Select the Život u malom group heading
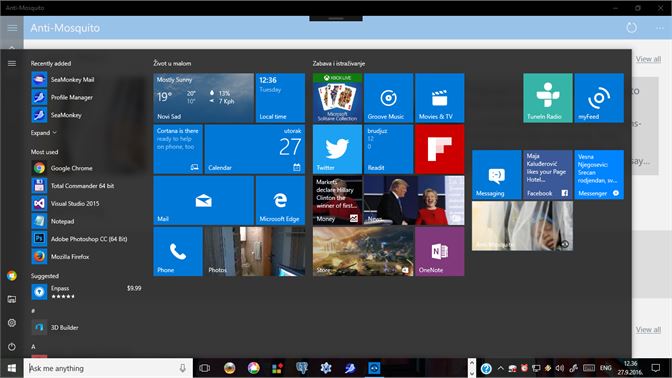672x378 pixels. point(172,63)
